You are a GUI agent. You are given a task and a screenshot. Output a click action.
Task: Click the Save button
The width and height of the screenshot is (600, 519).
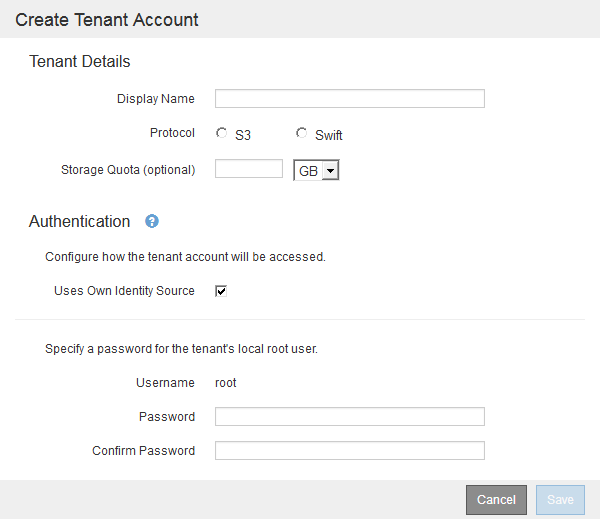tap(560, 500)
